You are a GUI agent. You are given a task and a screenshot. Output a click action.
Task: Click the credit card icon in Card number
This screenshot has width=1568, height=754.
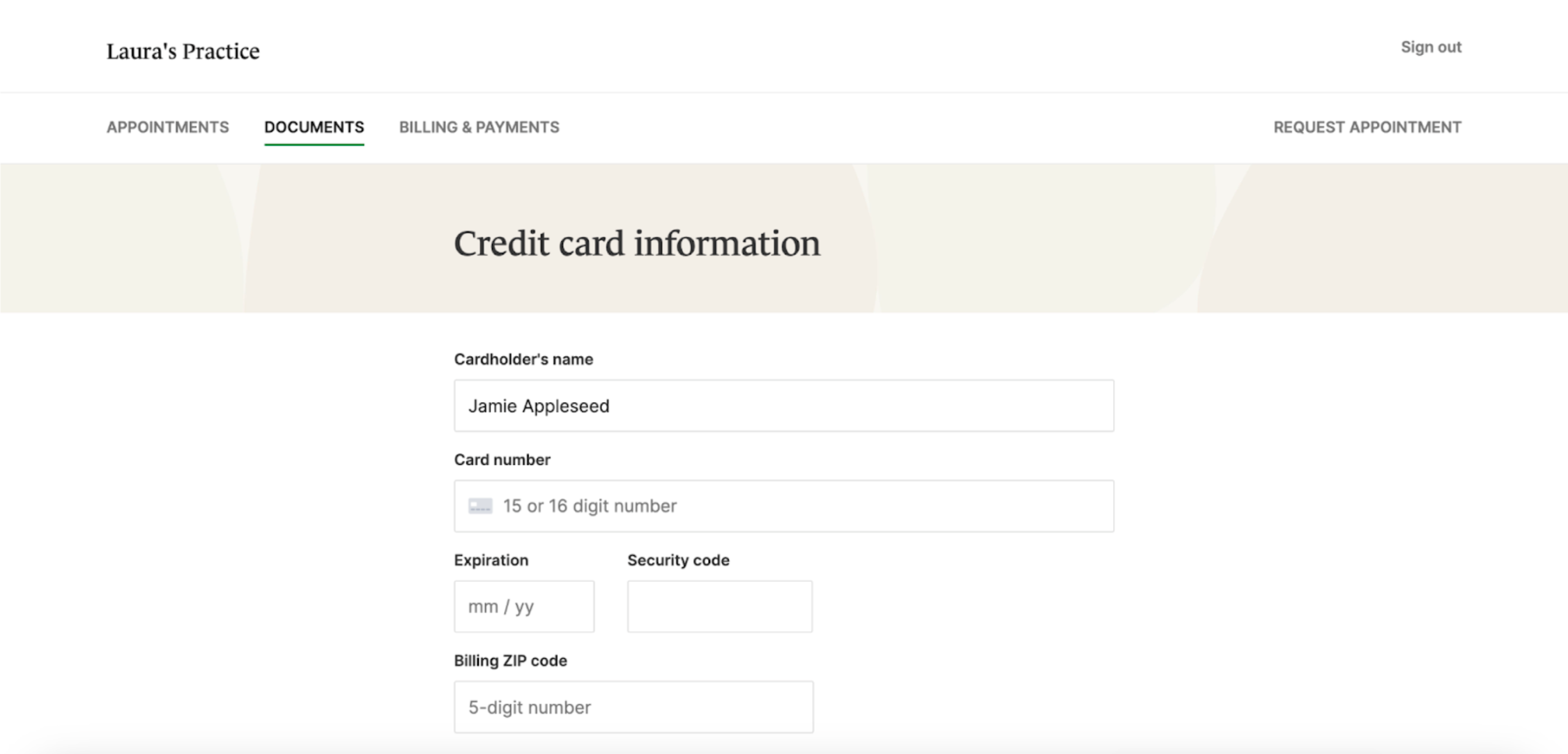[480, 506]
